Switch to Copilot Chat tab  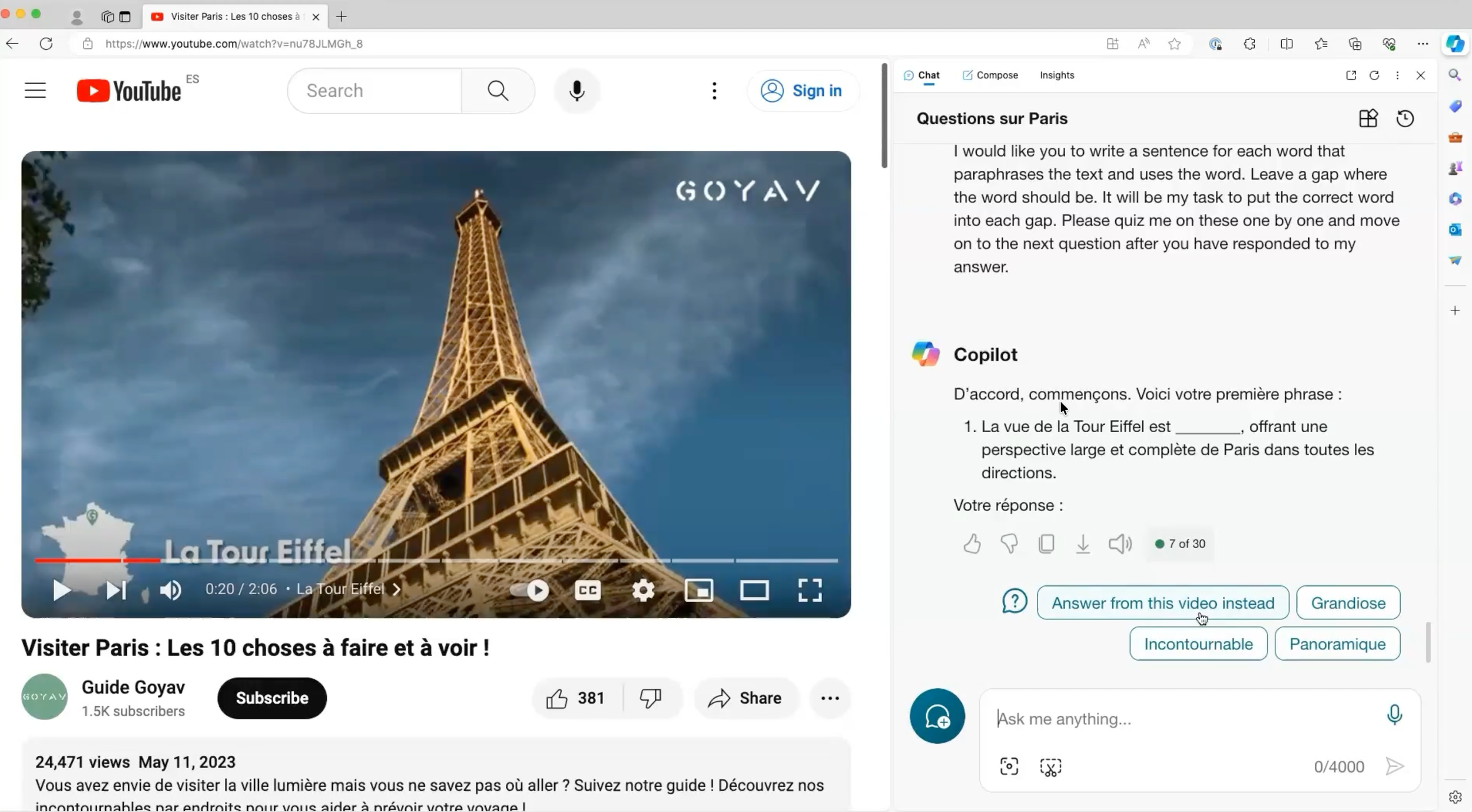coord(921,75)
